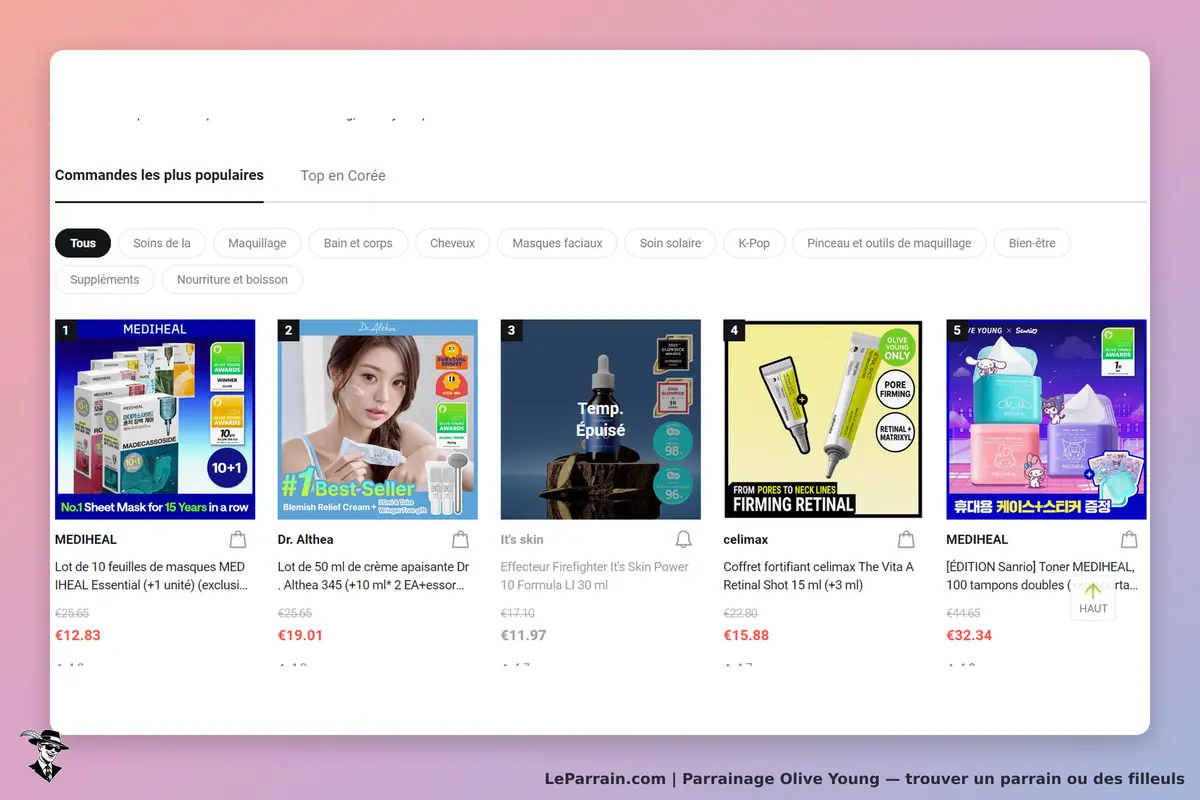Filter by Nourriture et boisson

click(232, 280)
